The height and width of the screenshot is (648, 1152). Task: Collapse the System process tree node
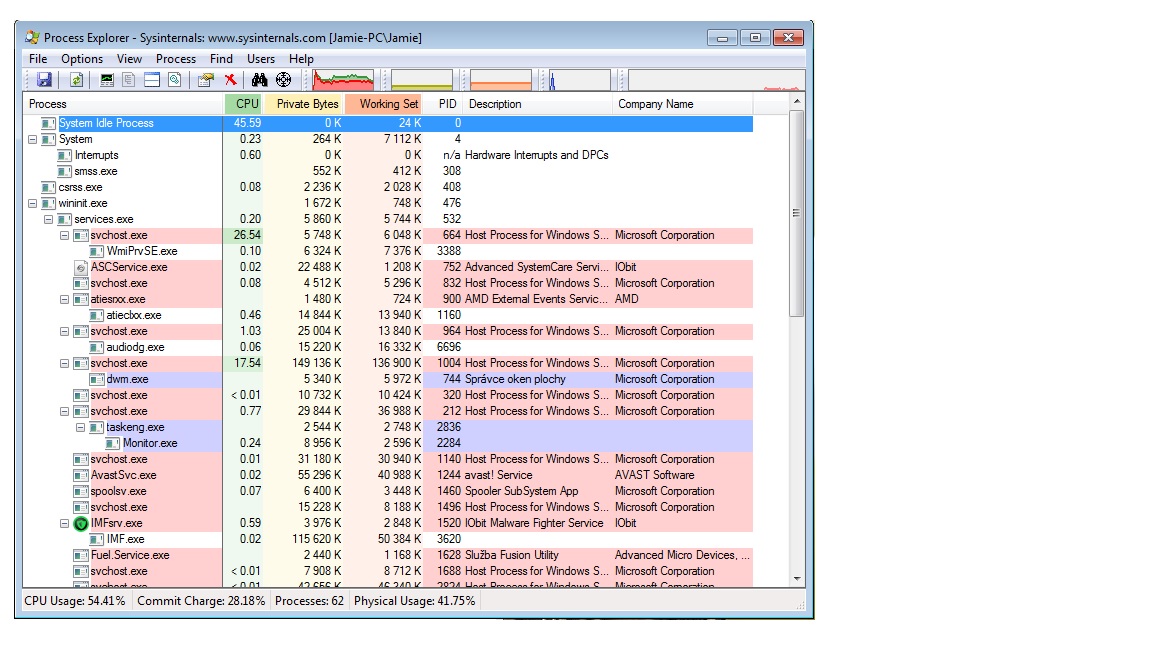(32, 140)
